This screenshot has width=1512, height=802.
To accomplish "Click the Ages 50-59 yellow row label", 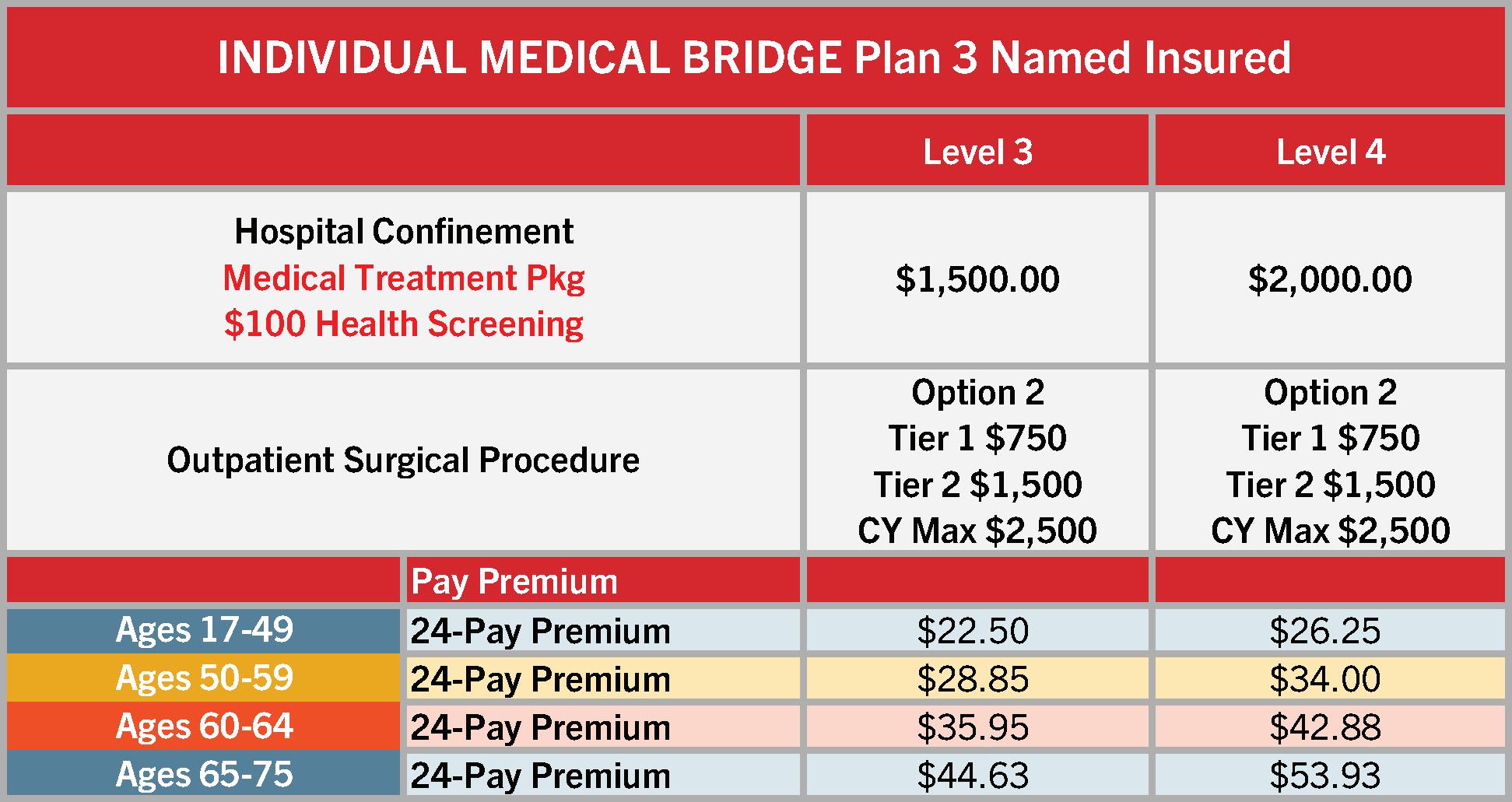I will (204, 678).
